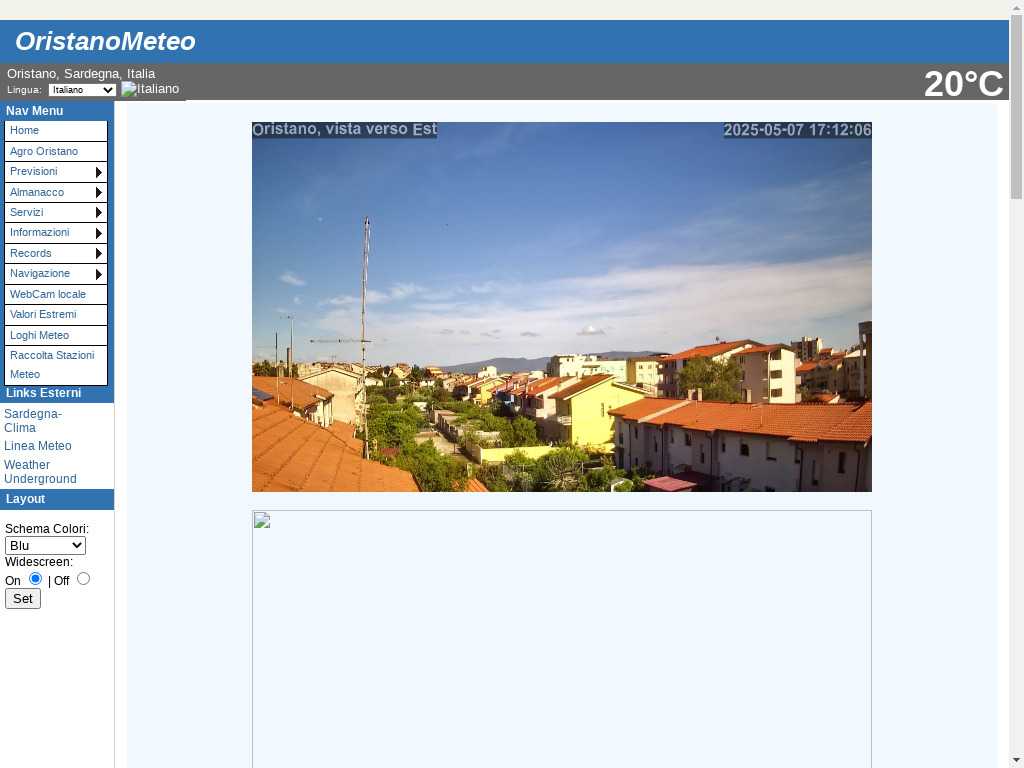
Task: Visit the Sardegna-Clima external link
Action: coord(33,421)
